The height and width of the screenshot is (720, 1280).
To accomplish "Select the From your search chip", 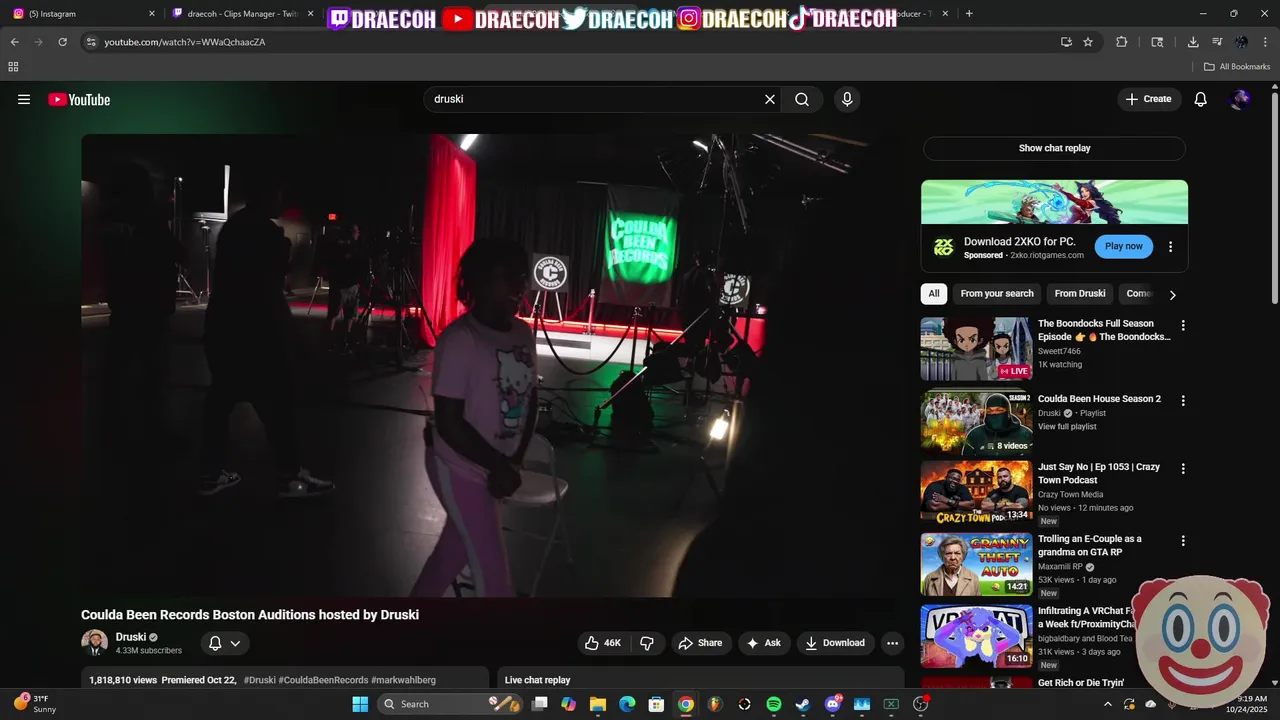I will [x=997, y=293].
